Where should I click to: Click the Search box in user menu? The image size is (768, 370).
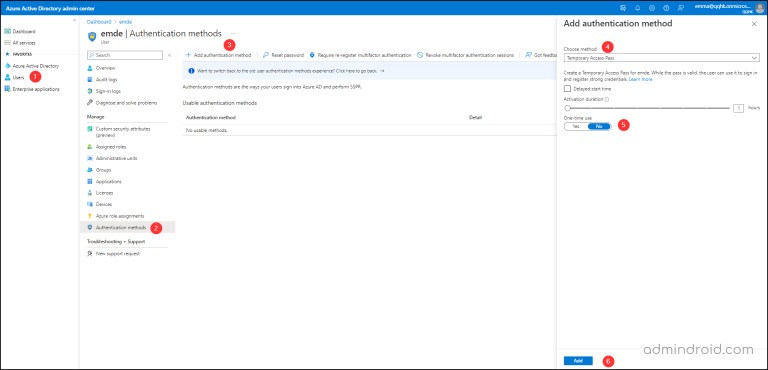click(124, 55)
